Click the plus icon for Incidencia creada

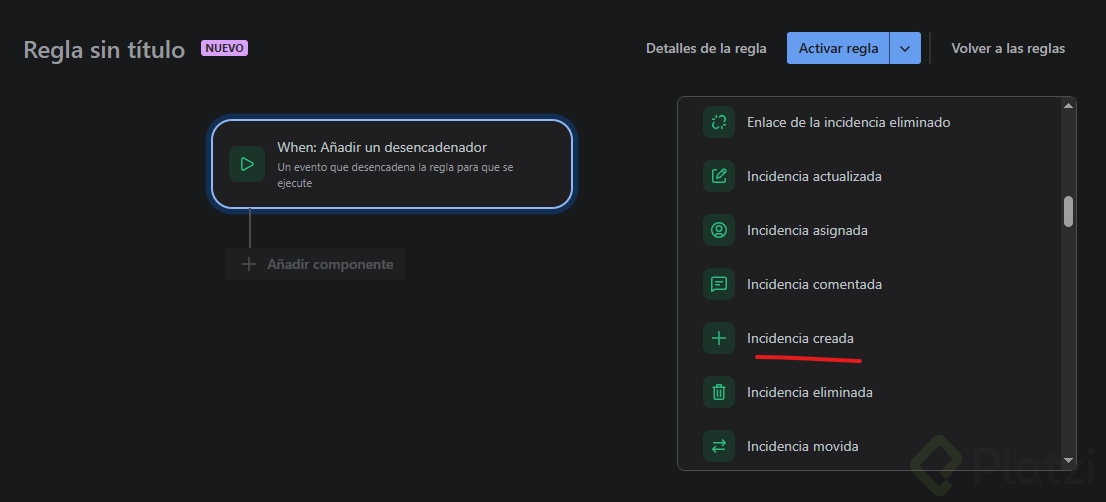click(x=718, y=339)
